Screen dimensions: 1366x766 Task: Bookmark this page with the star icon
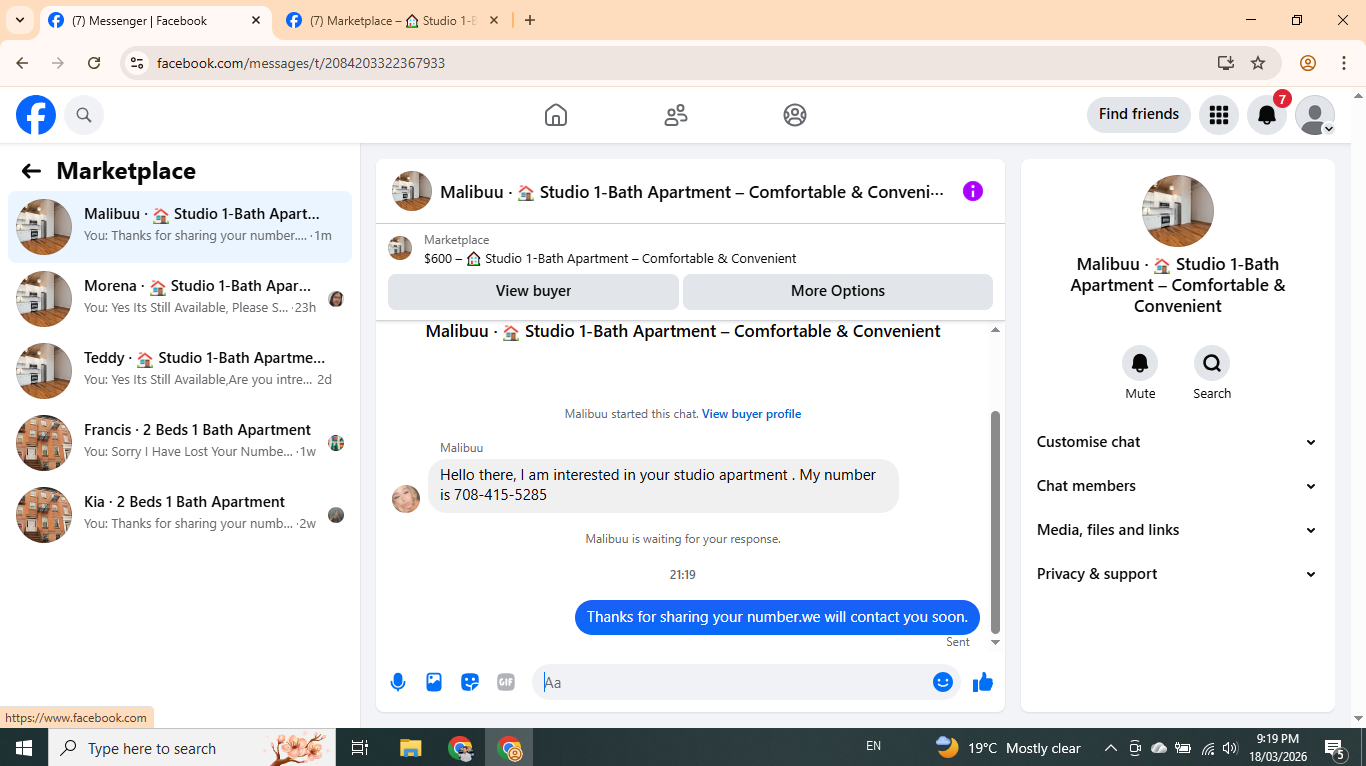(1258, 63)
